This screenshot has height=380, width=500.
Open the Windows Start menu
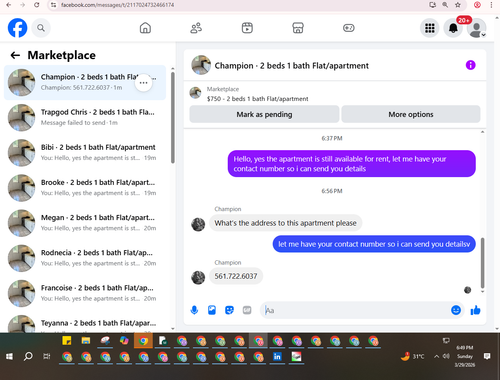(9, 357)
